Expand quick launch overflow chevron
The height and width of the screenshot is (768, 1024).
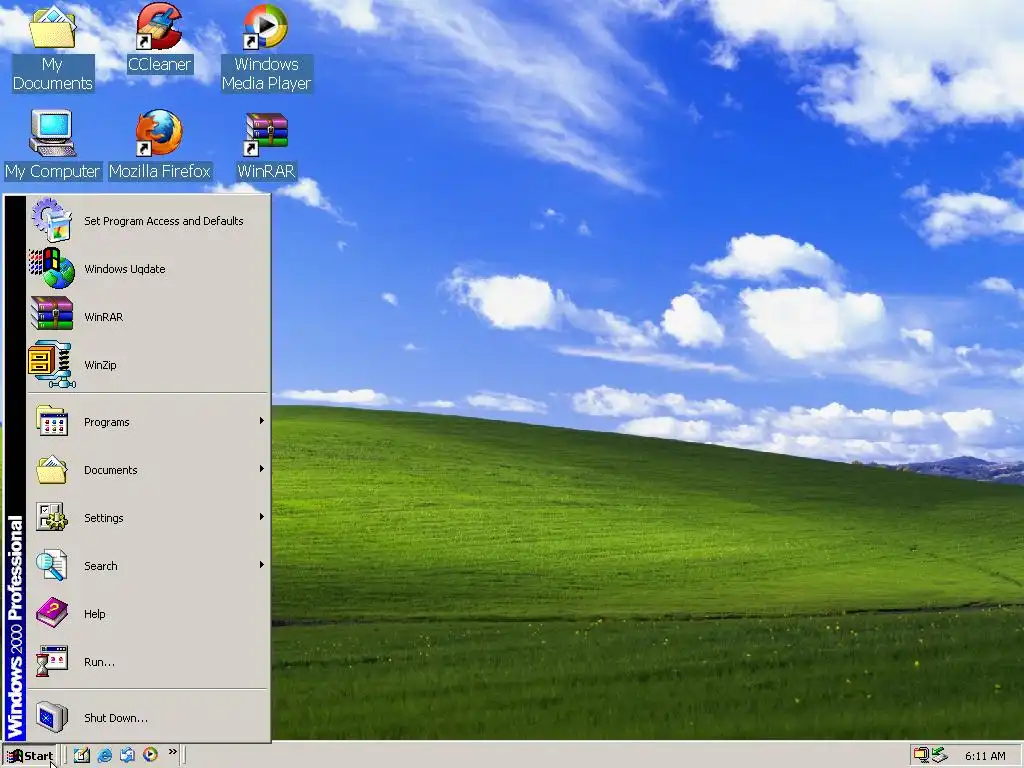[x=172, y=752]
